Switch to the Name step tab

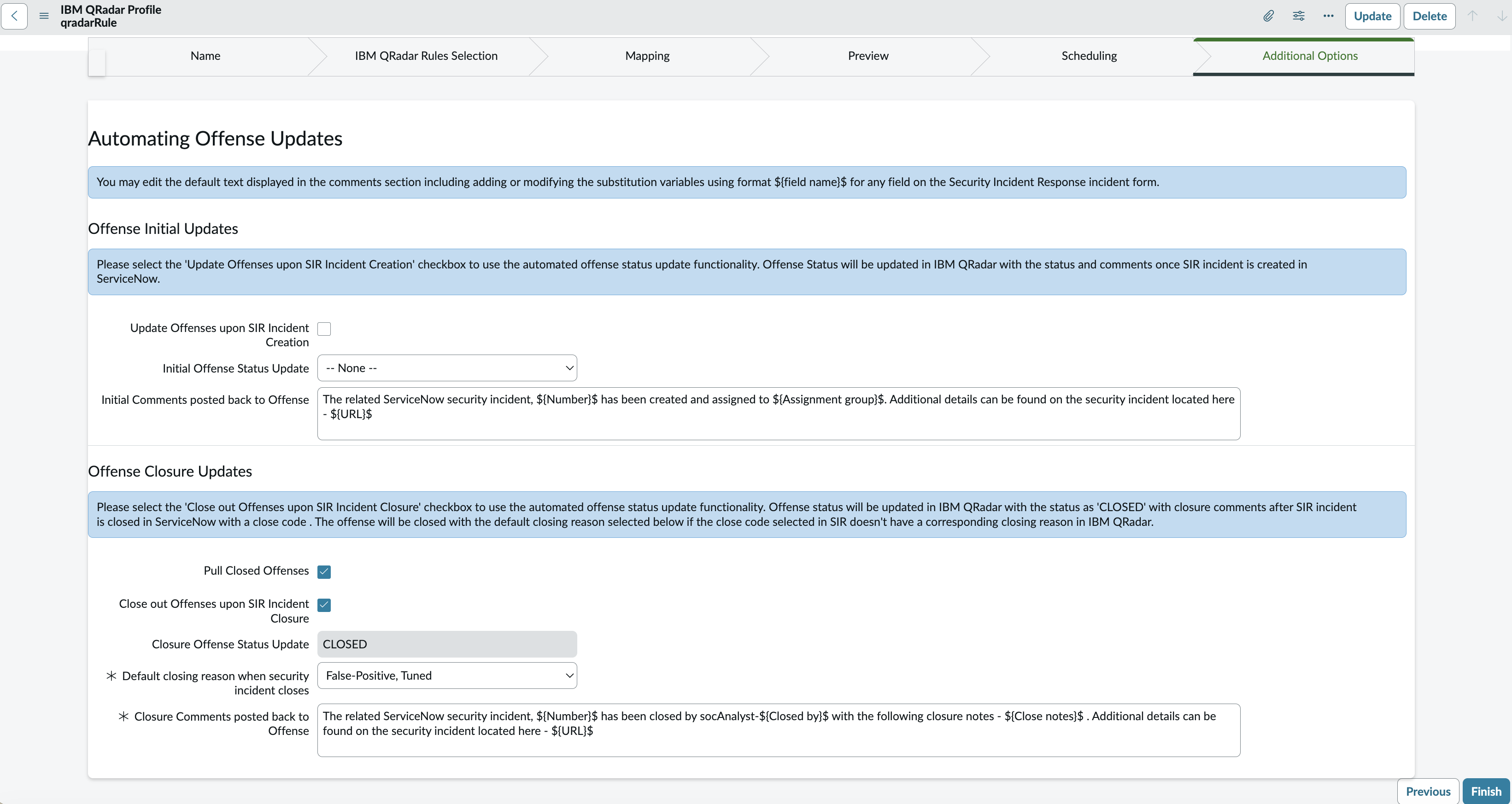(205, 56)
